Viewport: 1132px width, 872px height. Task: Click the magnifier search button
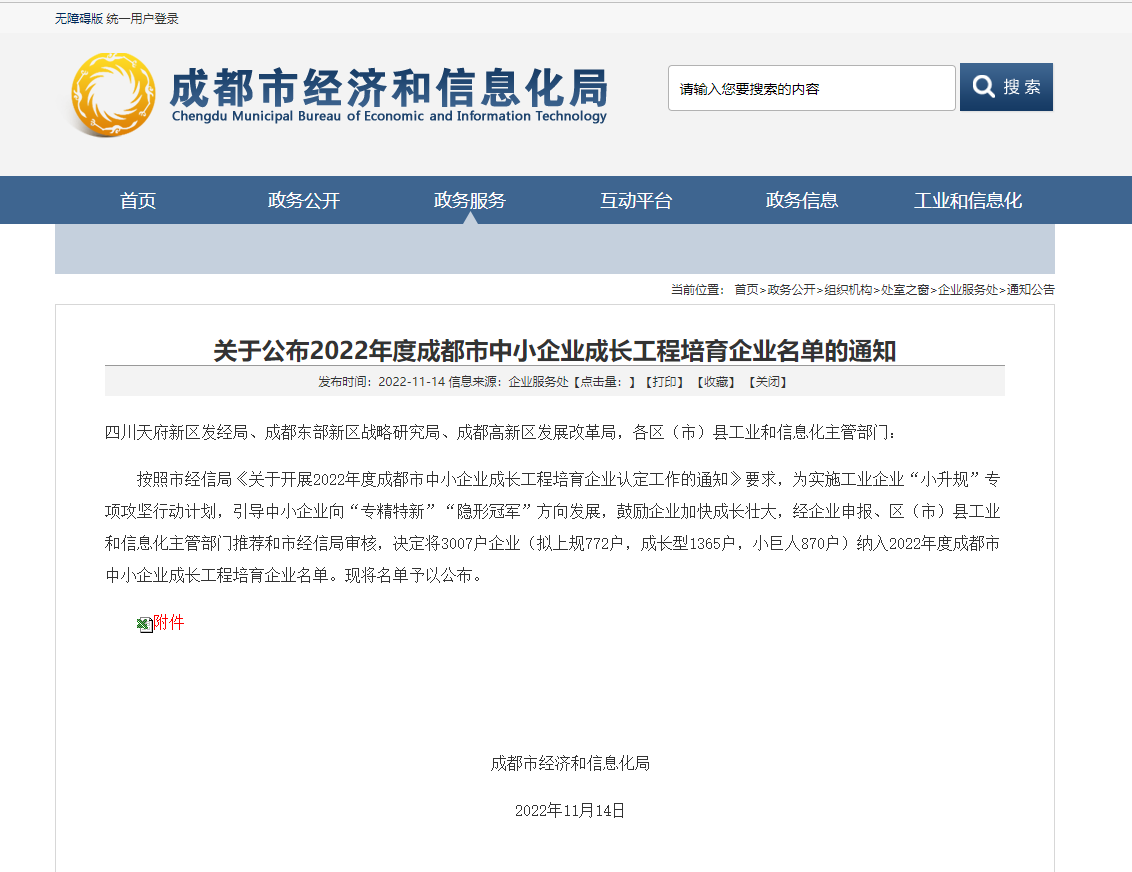coord(1006,87)
